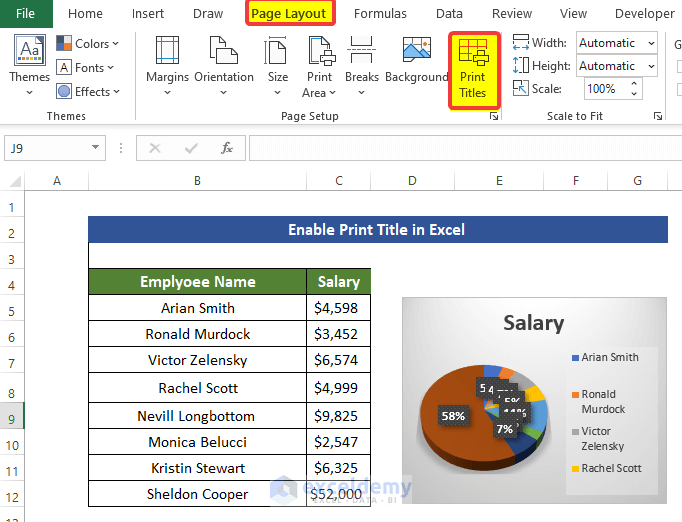Open the Margins options
Screen dimensions: 682x522
click(167, 66)
